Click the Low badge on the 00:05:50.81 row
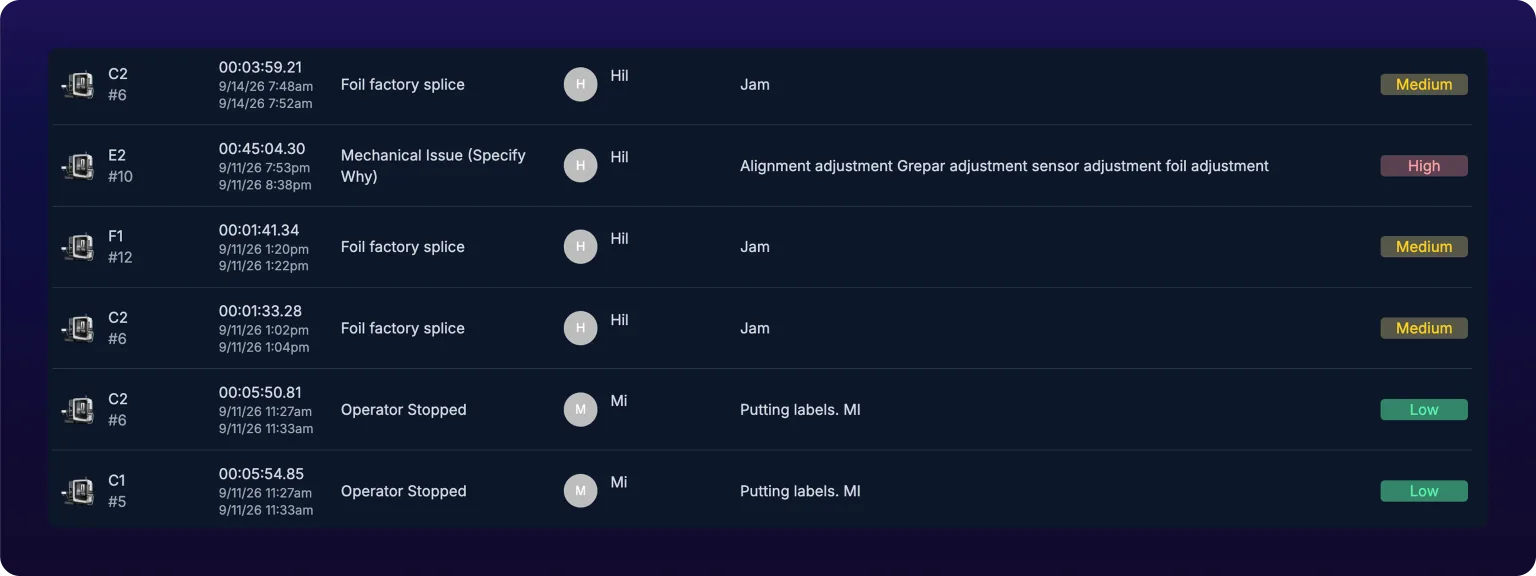The image size is (1536, 576). pyautogui.click(x=1424, y=410)
